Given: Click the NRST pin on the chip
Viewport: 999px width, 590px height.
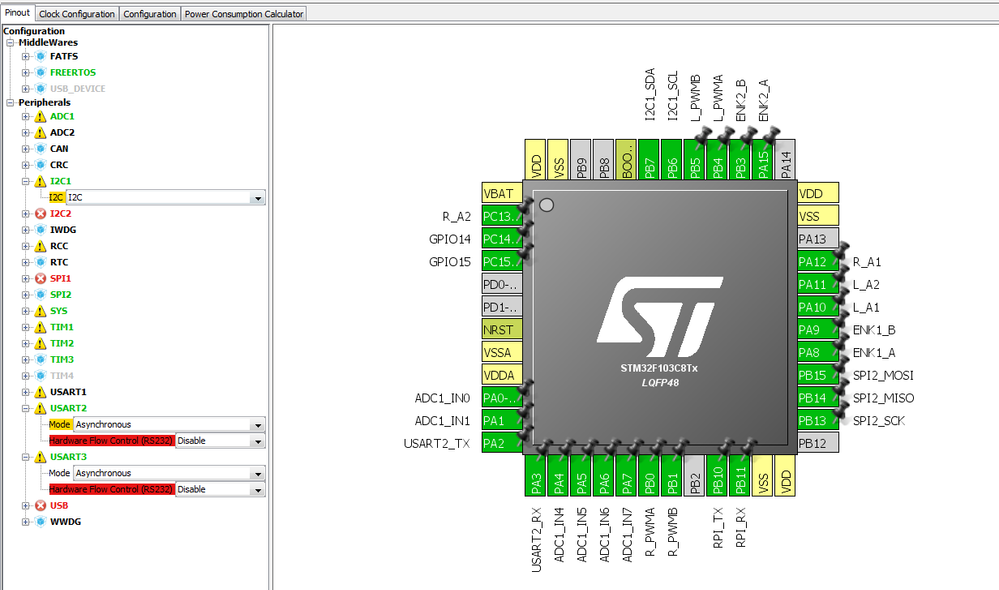Looking at the screenshot, I should click(x=502, y=330).
